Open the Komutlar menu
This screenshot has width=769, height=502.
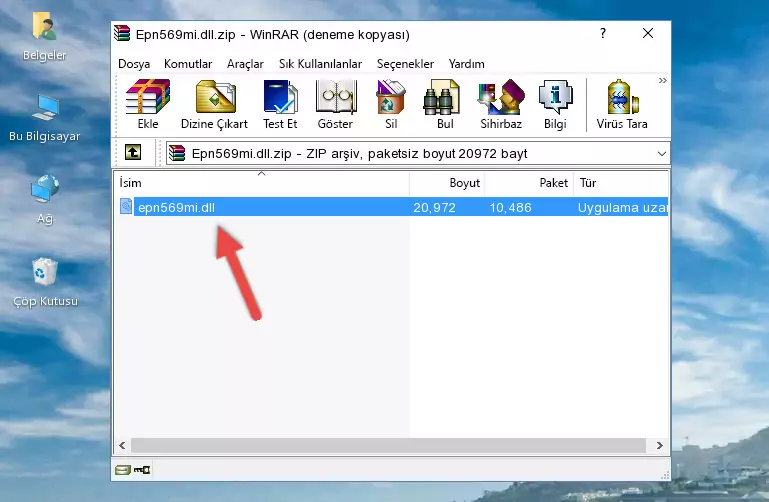click(x=188, y=64)
